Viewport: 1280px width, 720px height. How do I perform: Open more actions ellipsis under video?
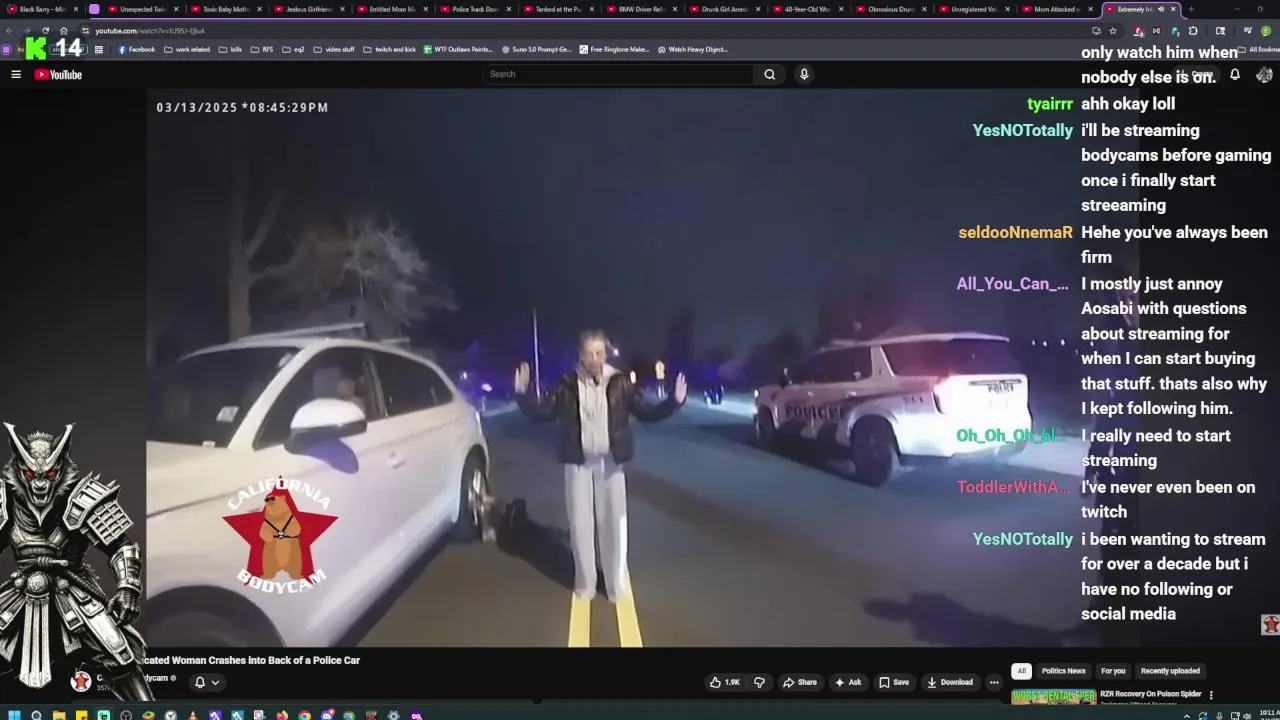(994, 682)
